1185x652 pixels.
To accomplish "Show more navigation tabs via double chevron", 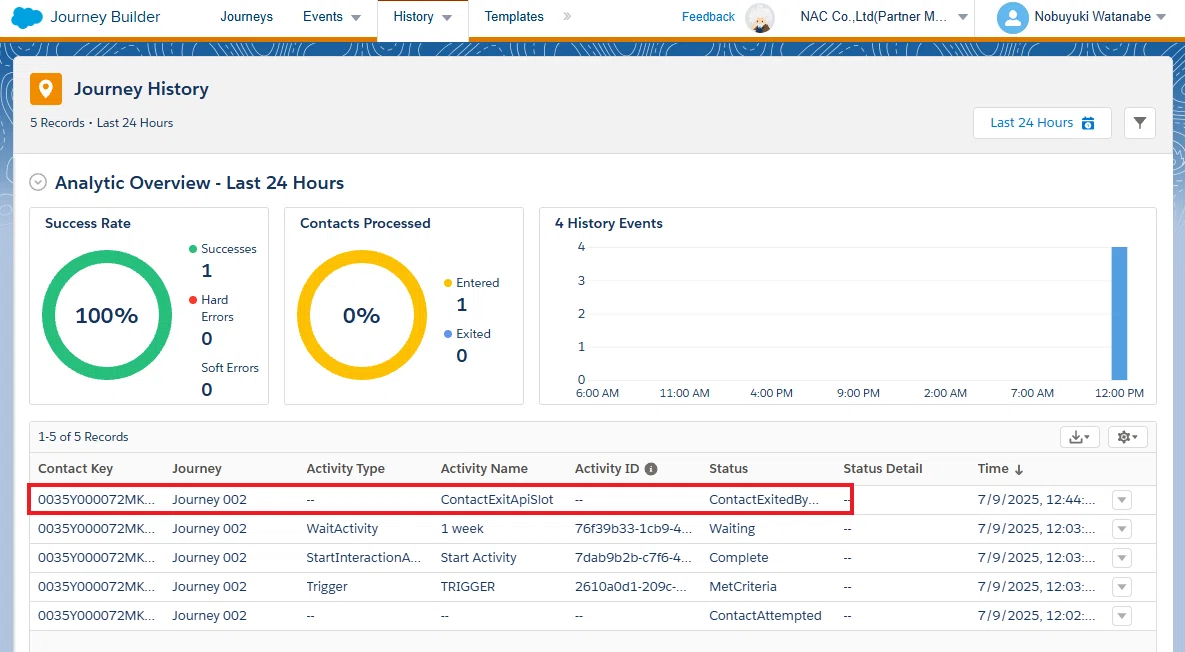I will pos(567,16).
